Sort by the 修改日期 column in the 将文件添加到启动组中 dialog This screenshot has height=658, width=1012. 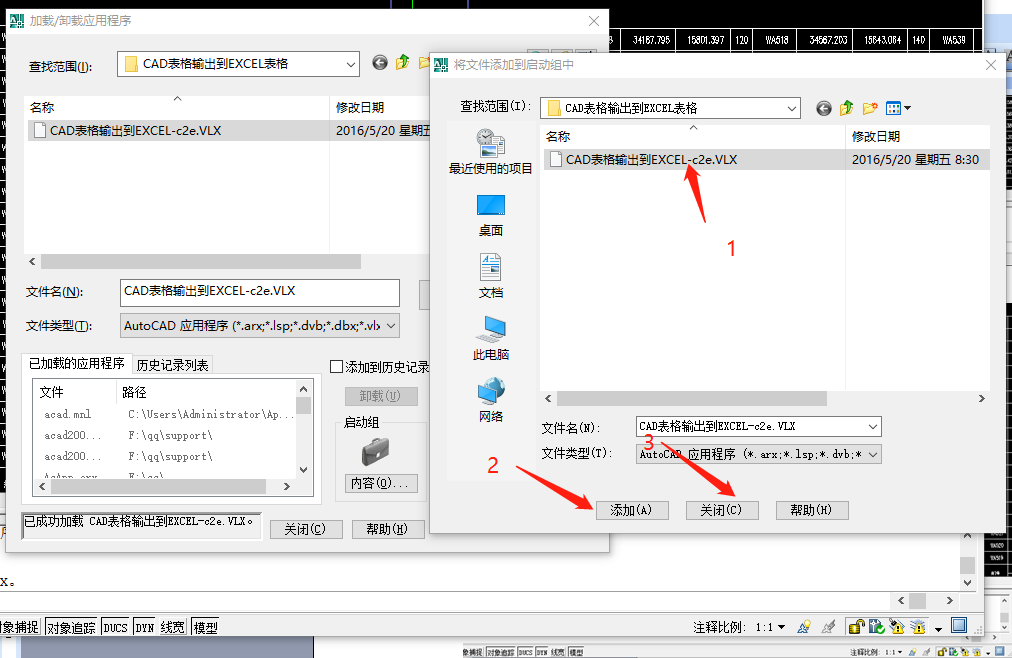coord(917,136)
